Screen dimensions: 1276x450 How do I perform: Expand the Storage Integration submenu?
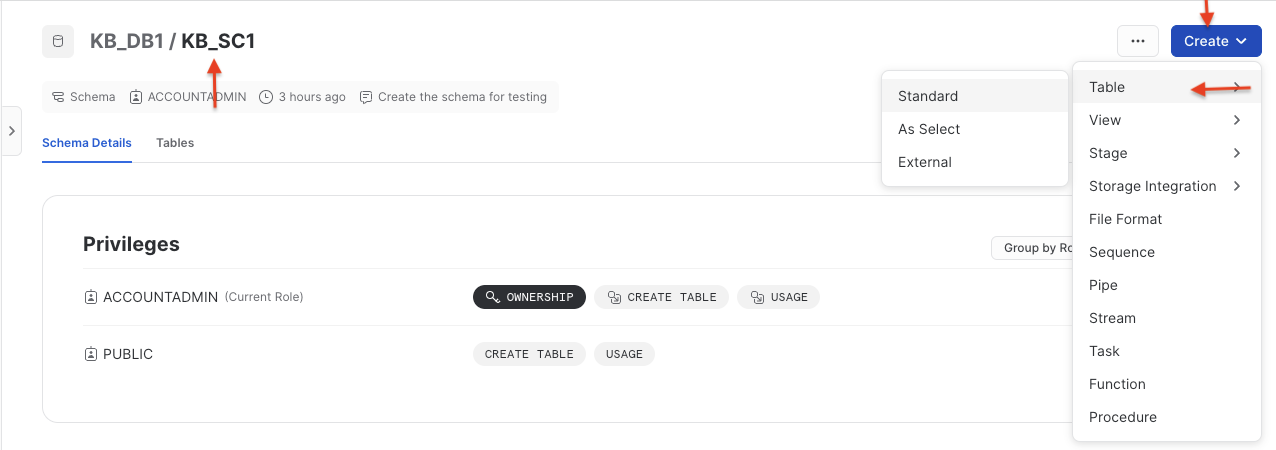(x=1166, y=186)
